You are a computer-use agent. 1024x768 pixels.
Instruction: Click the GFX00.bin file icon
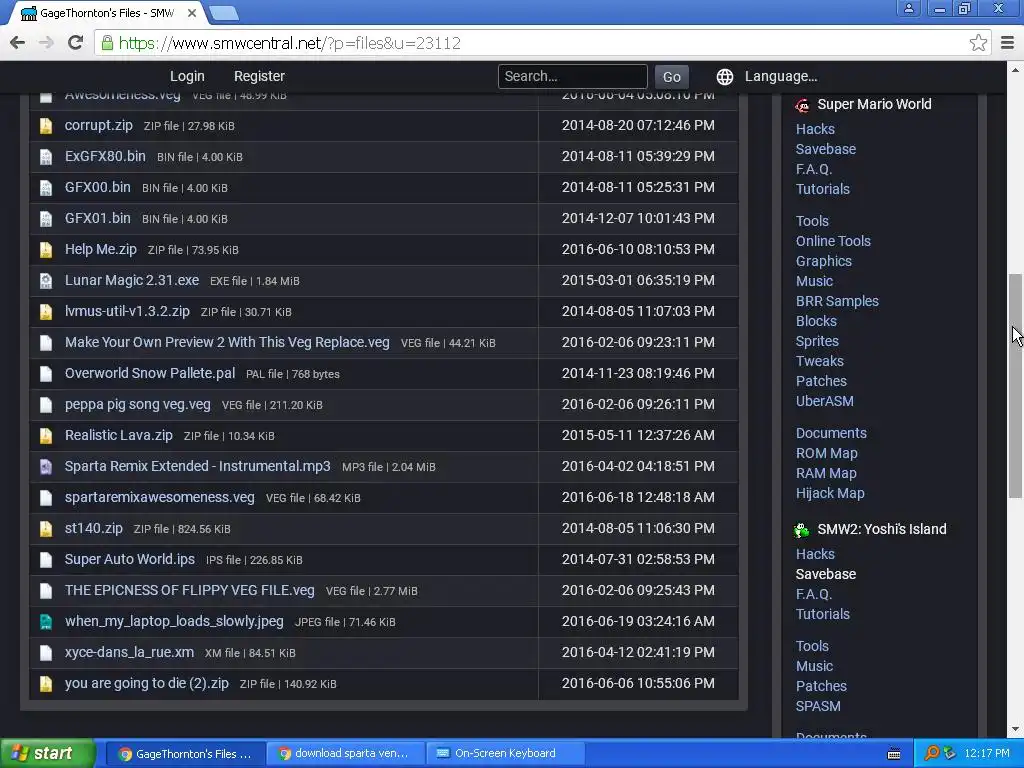point(46,188)
